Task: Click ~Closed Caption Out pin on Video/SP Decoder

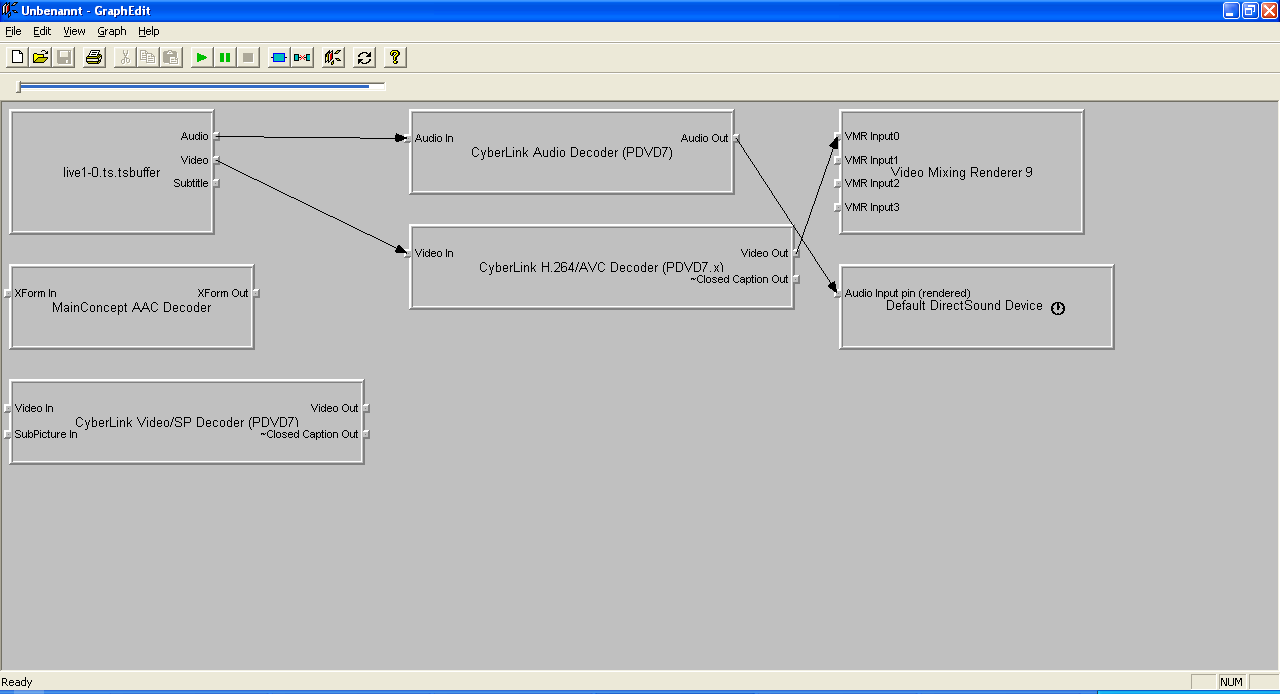Action: (365, 434)
